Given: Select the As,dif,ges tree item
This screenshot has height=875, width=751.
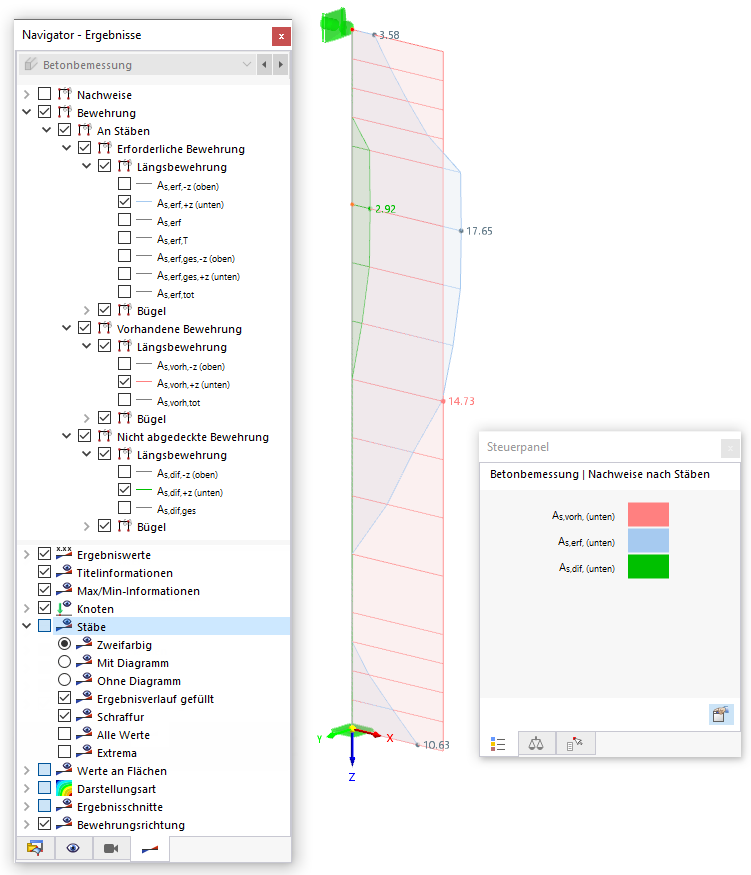Looking at the screenshot, I should [176, 509].
